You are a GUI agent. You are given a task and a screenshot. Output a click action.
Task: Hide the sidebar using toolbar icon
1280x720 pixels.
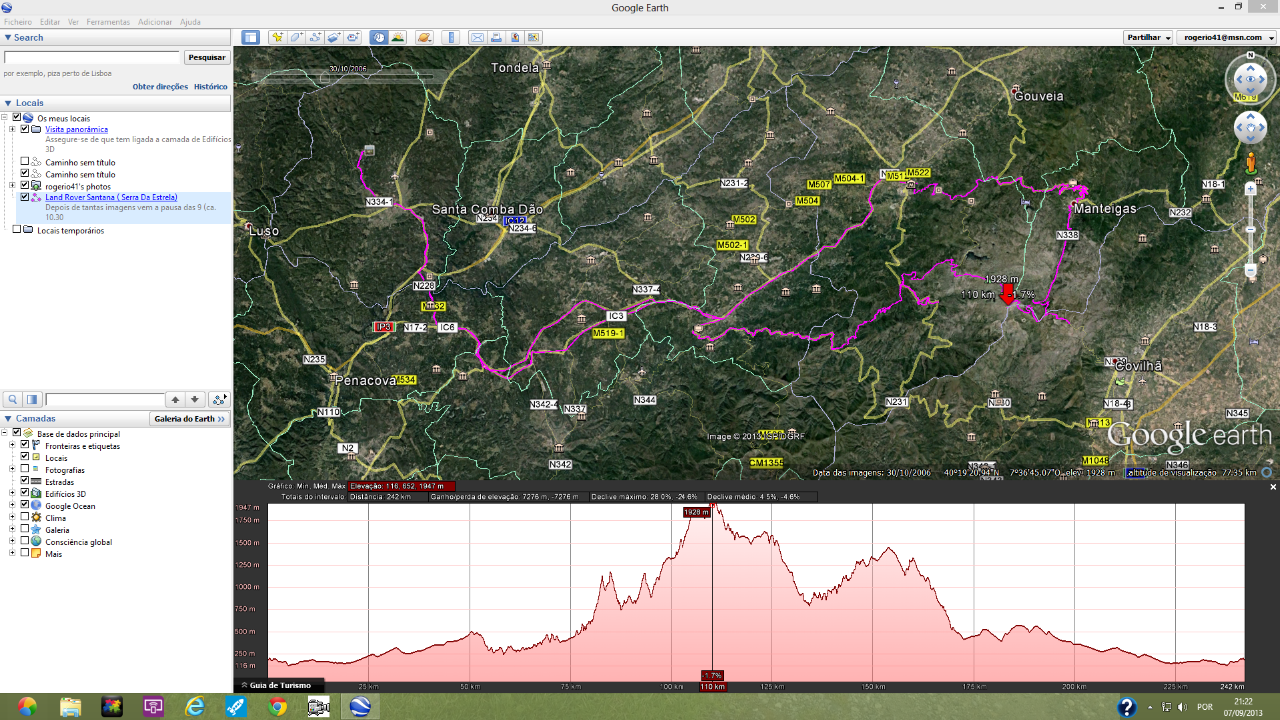(x=250, y=38)
